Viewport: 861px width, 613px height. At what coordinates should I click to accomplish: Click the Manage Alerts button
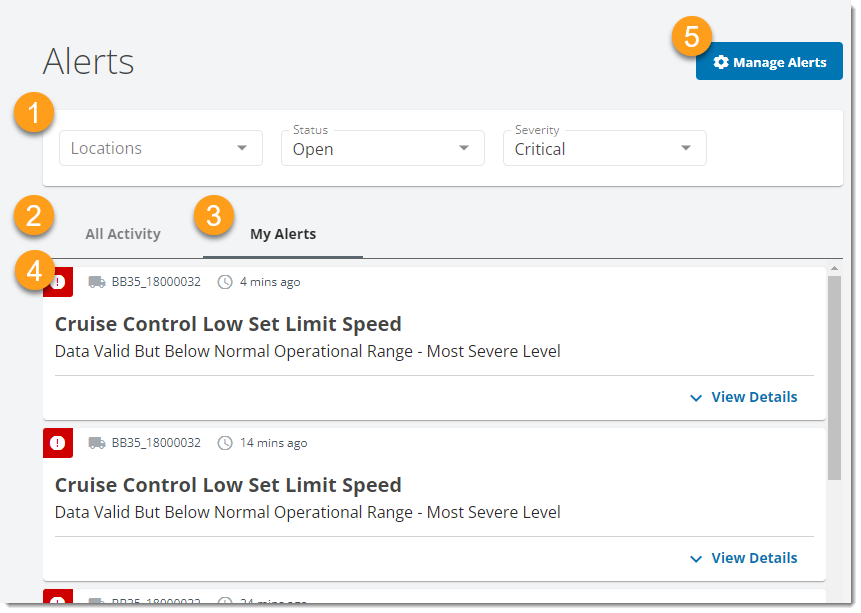[x=769, y=61]
